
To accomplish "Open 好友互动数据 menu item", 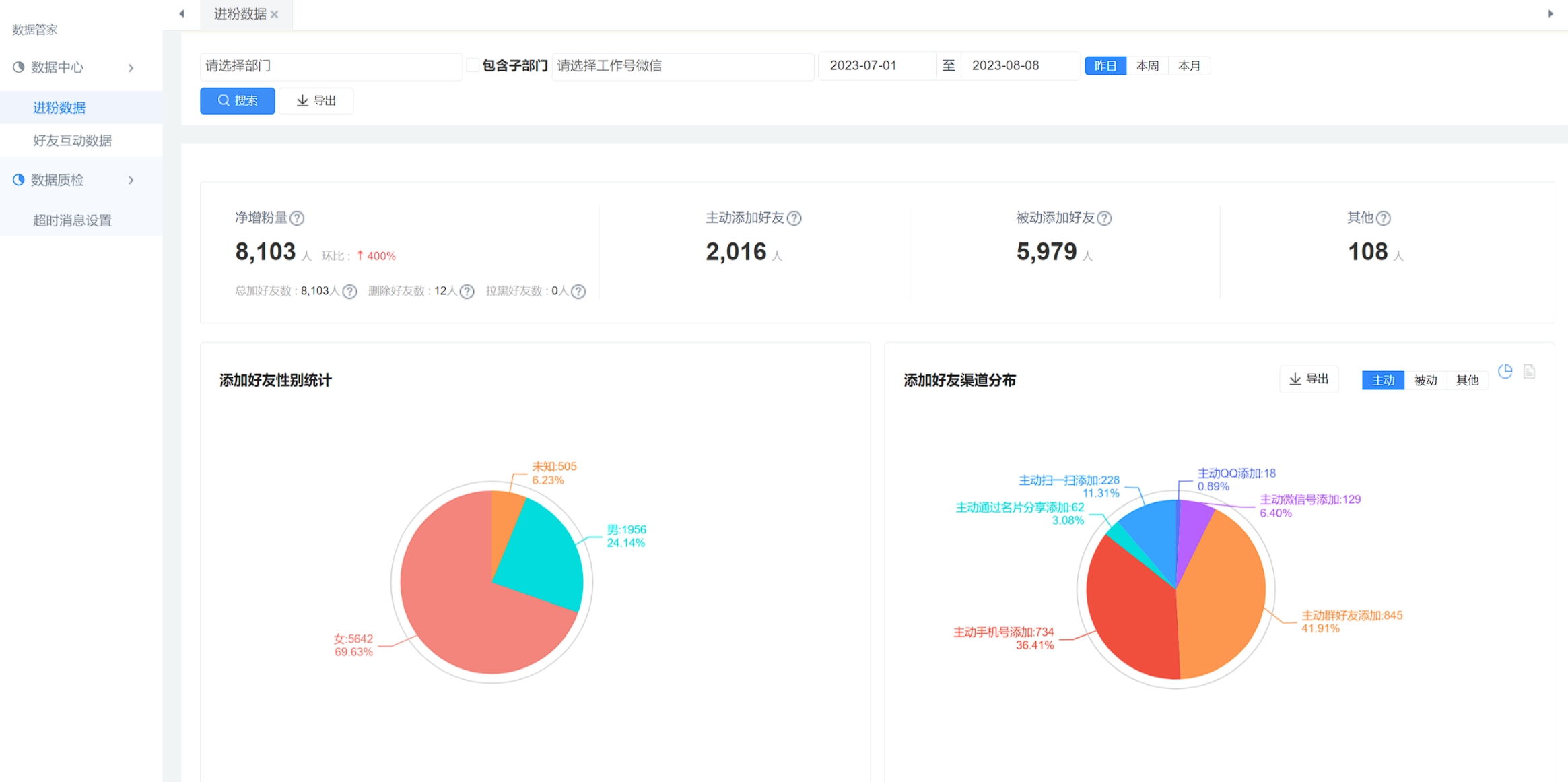I will pyautogui.click(x=72, y=141).
